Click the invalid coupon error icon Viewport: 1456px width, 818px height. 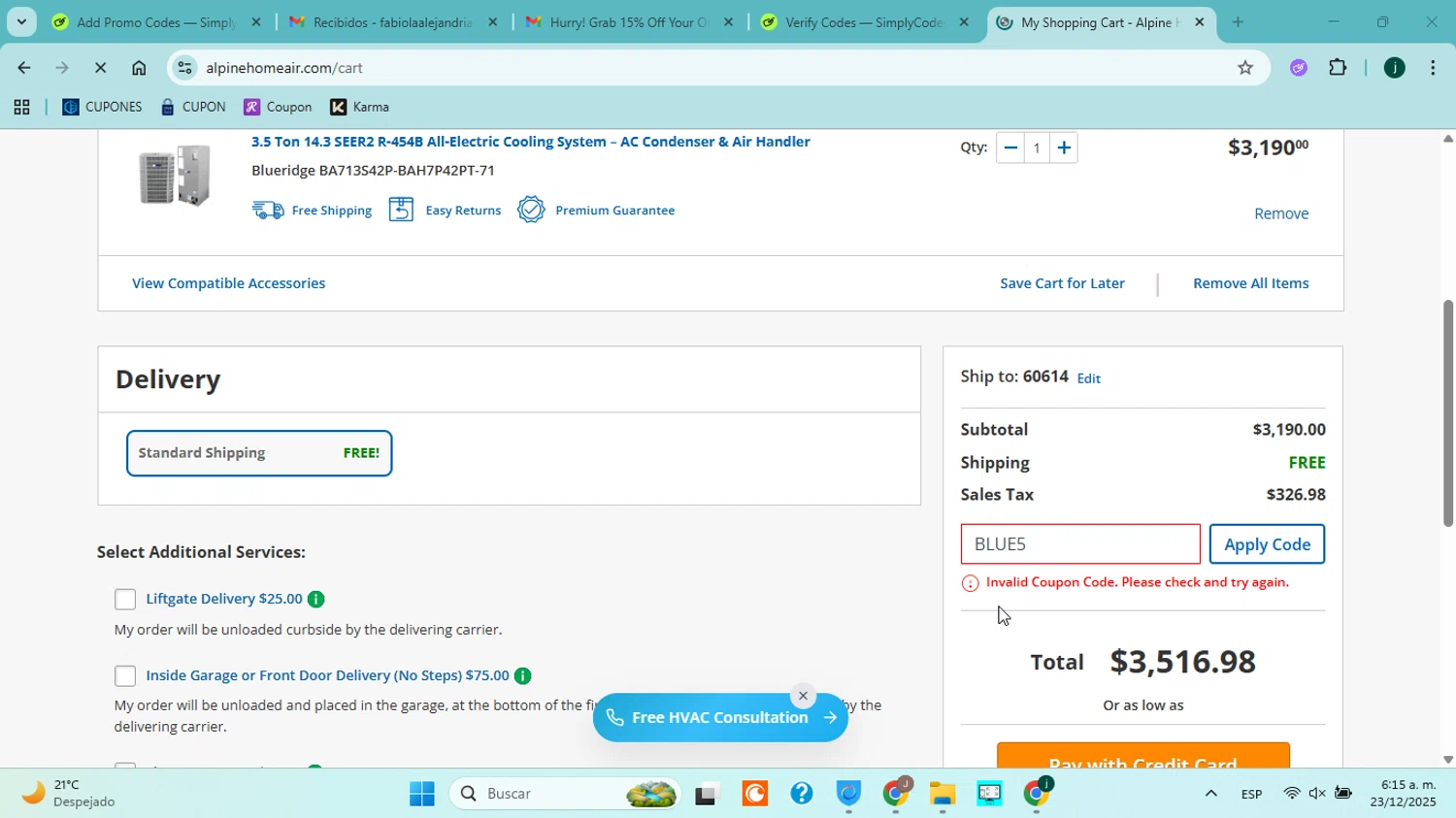(970, 583)
